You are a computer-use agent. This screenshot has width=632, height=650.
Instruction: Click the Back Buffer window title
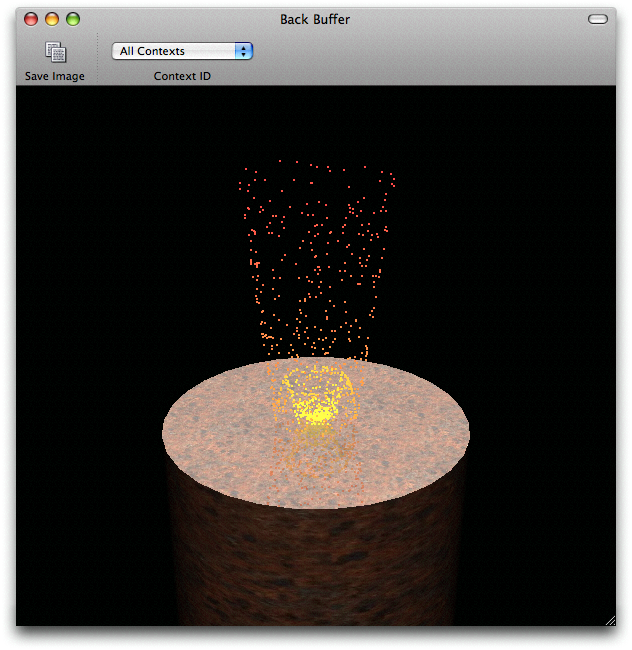315,19
